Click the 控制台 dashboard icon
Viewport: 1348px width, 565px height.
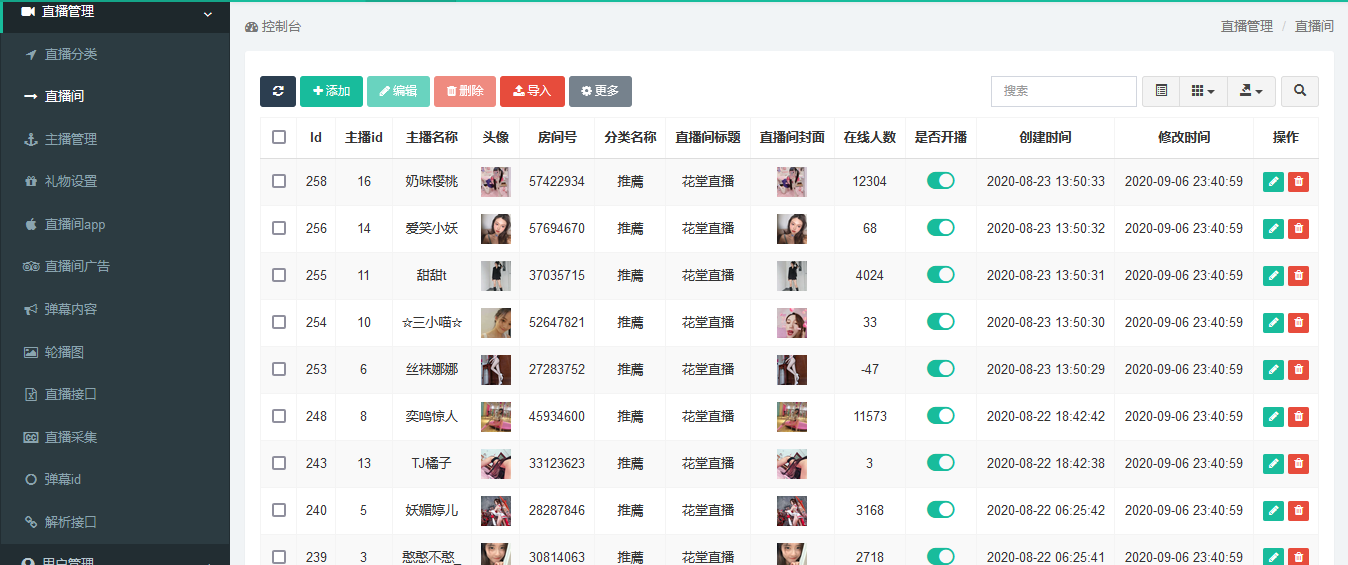(251, 27)
